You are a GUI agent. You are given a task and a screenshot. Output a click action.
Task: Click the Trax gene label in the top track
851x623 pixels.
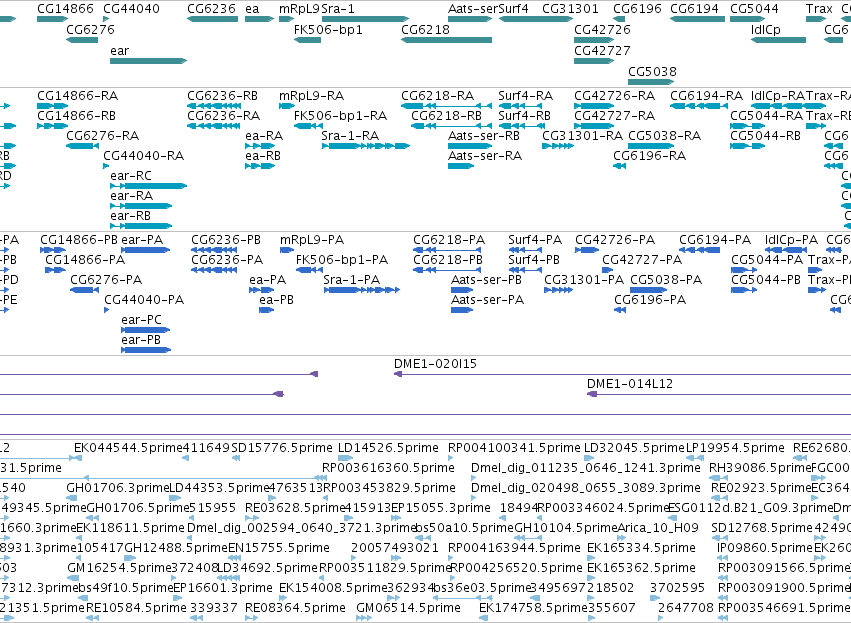819,9
